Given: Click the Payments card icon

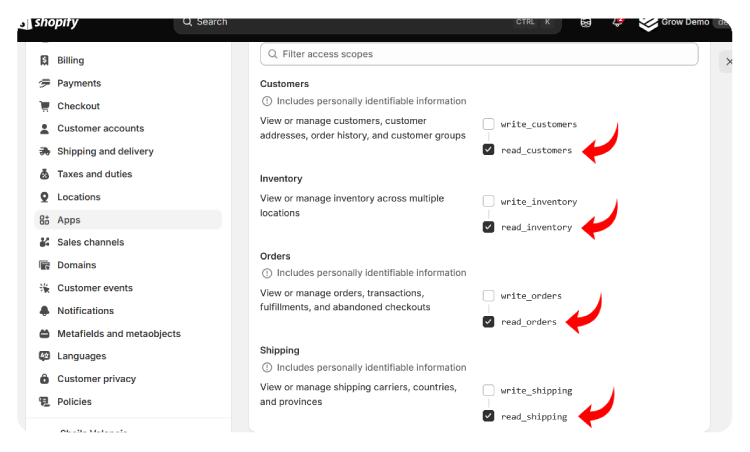Looking at the screenshot, I should 44,83.
